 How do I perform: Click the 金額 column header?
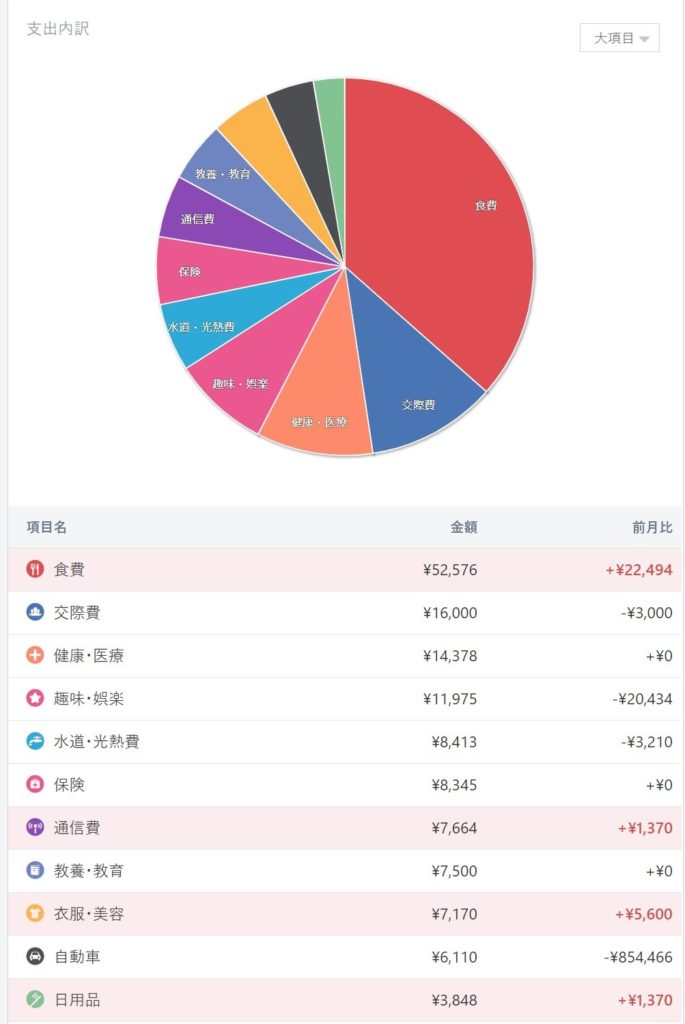(x=463, y=527)
